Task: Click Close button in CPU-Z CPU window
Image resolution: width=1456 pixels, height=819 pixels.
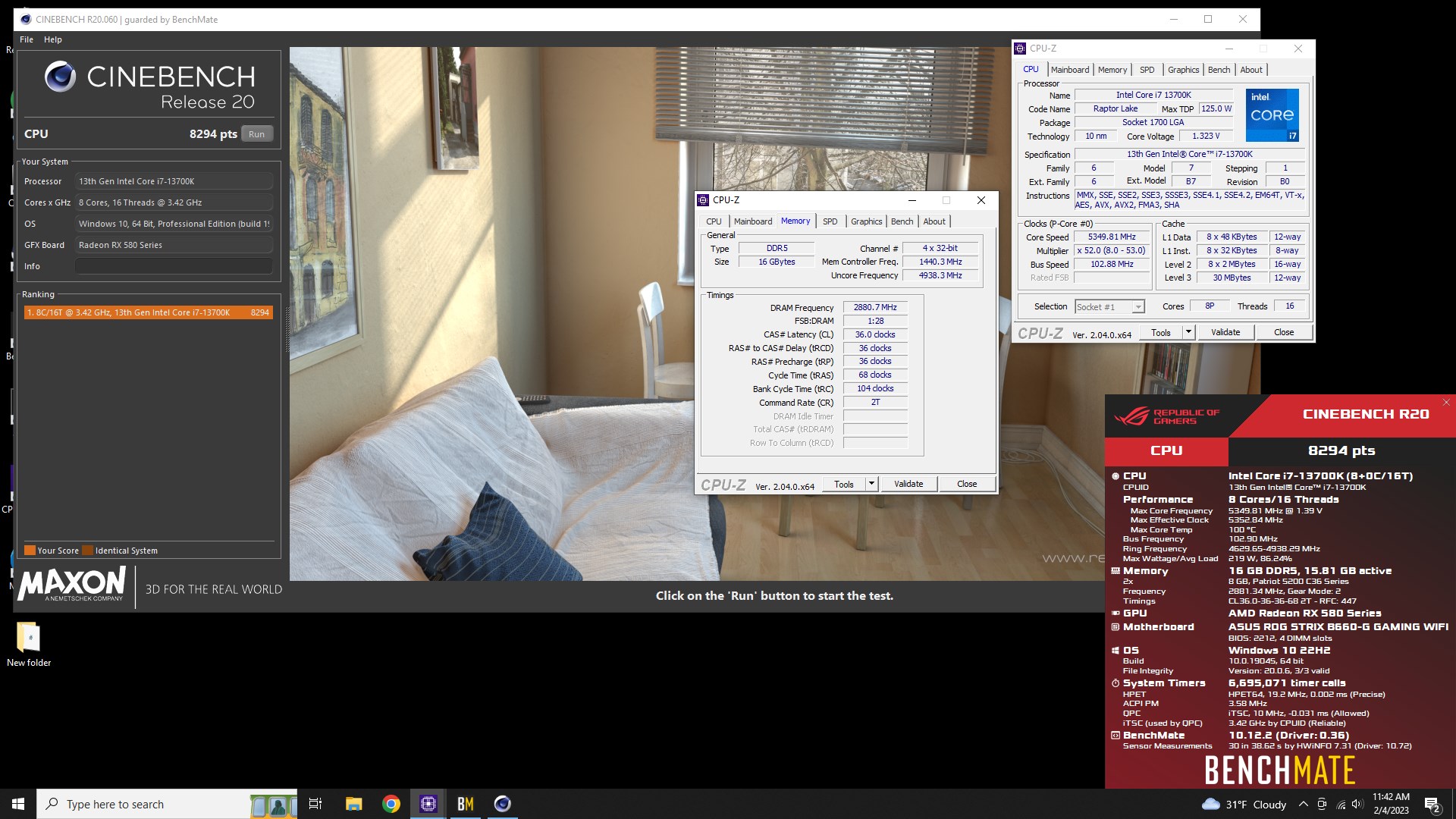Action: pyautogui.click(x=1284, y=332)
